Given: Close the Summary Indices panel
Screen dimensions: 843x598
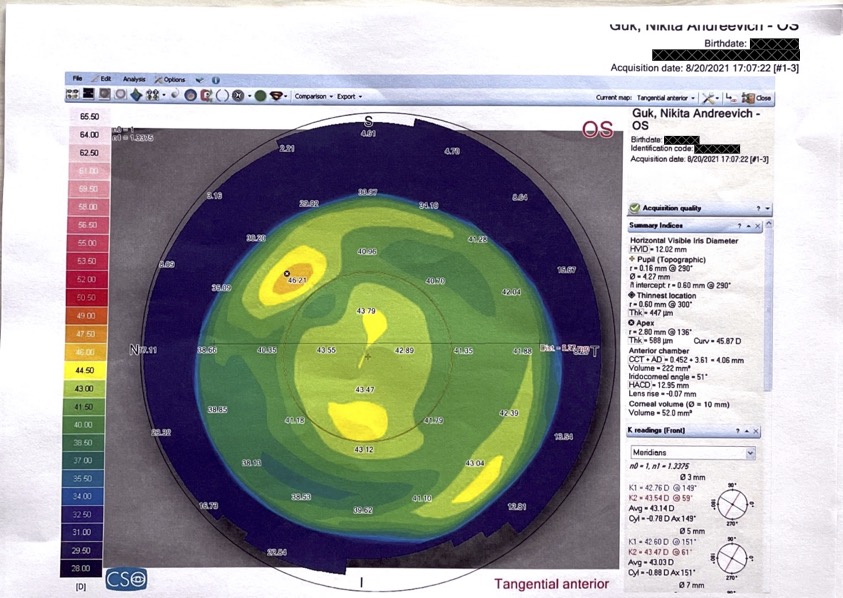Looking at the screenshot, I should [x=758, y=226].
